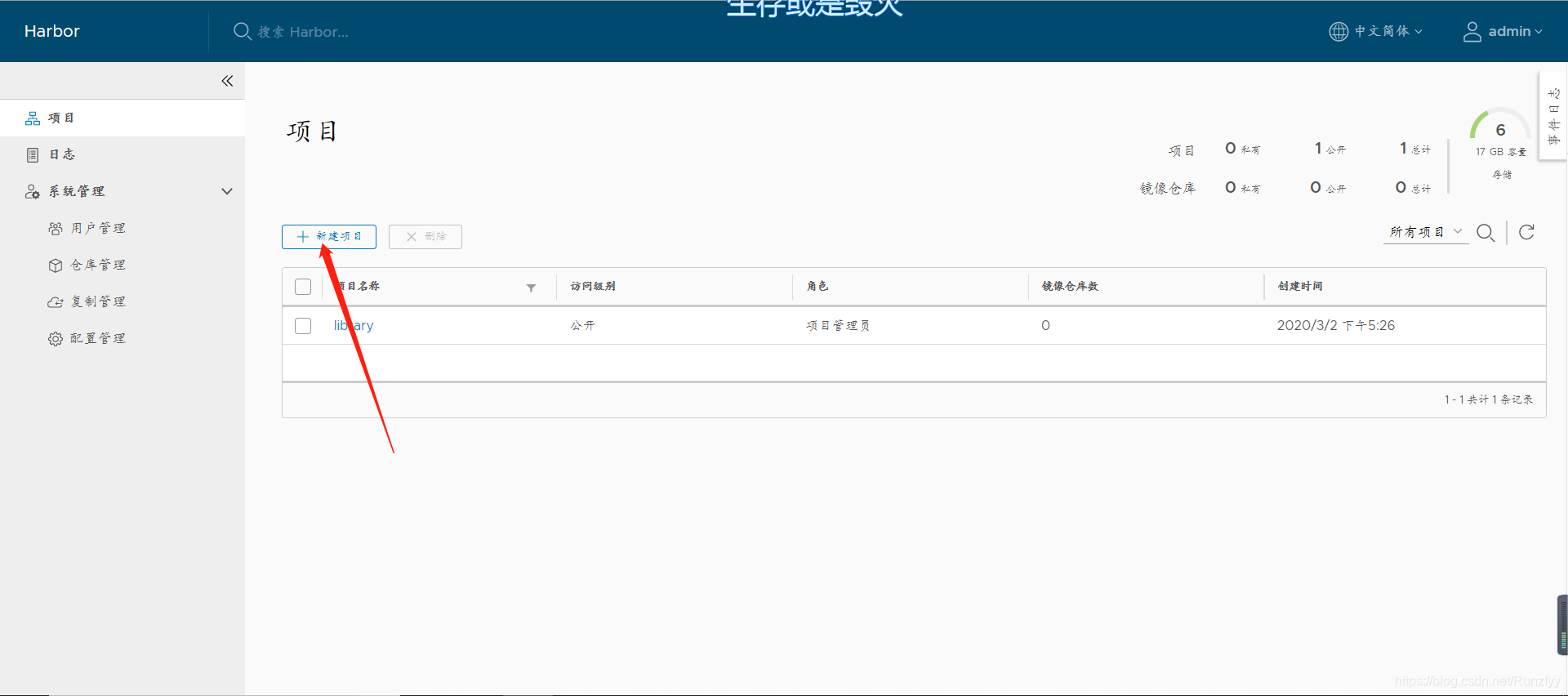Click the 项目管理员 role cell
The width and height of the screenshot is (1568, 696).
pyautogui.click(x=838, y=325)
